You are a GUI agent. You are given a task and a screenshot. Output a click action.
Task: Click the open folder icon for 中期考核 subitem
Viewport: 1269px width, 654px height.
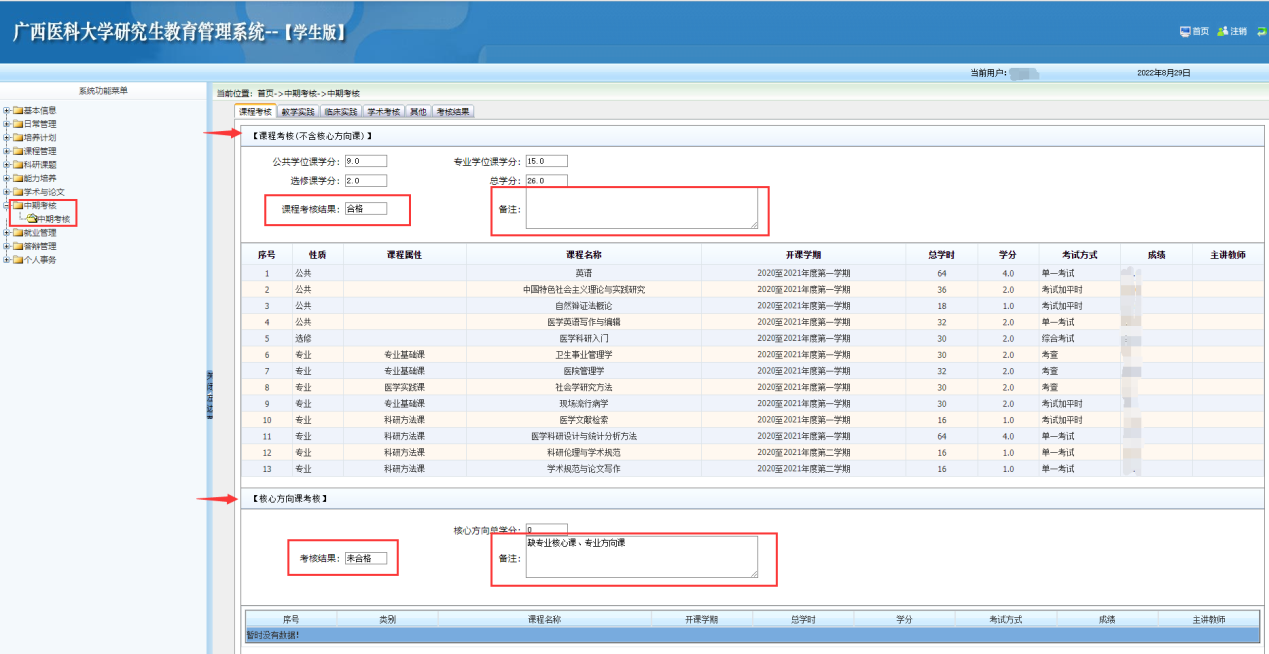[x=31, y=219]
